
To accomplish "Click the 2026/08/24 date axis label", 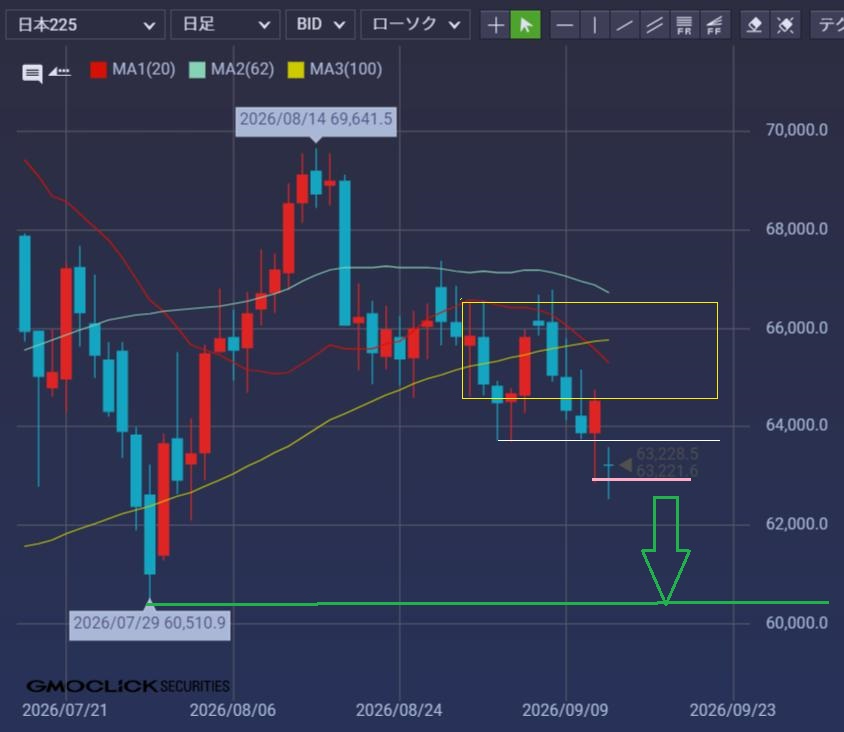I will (x=399, y=710).
